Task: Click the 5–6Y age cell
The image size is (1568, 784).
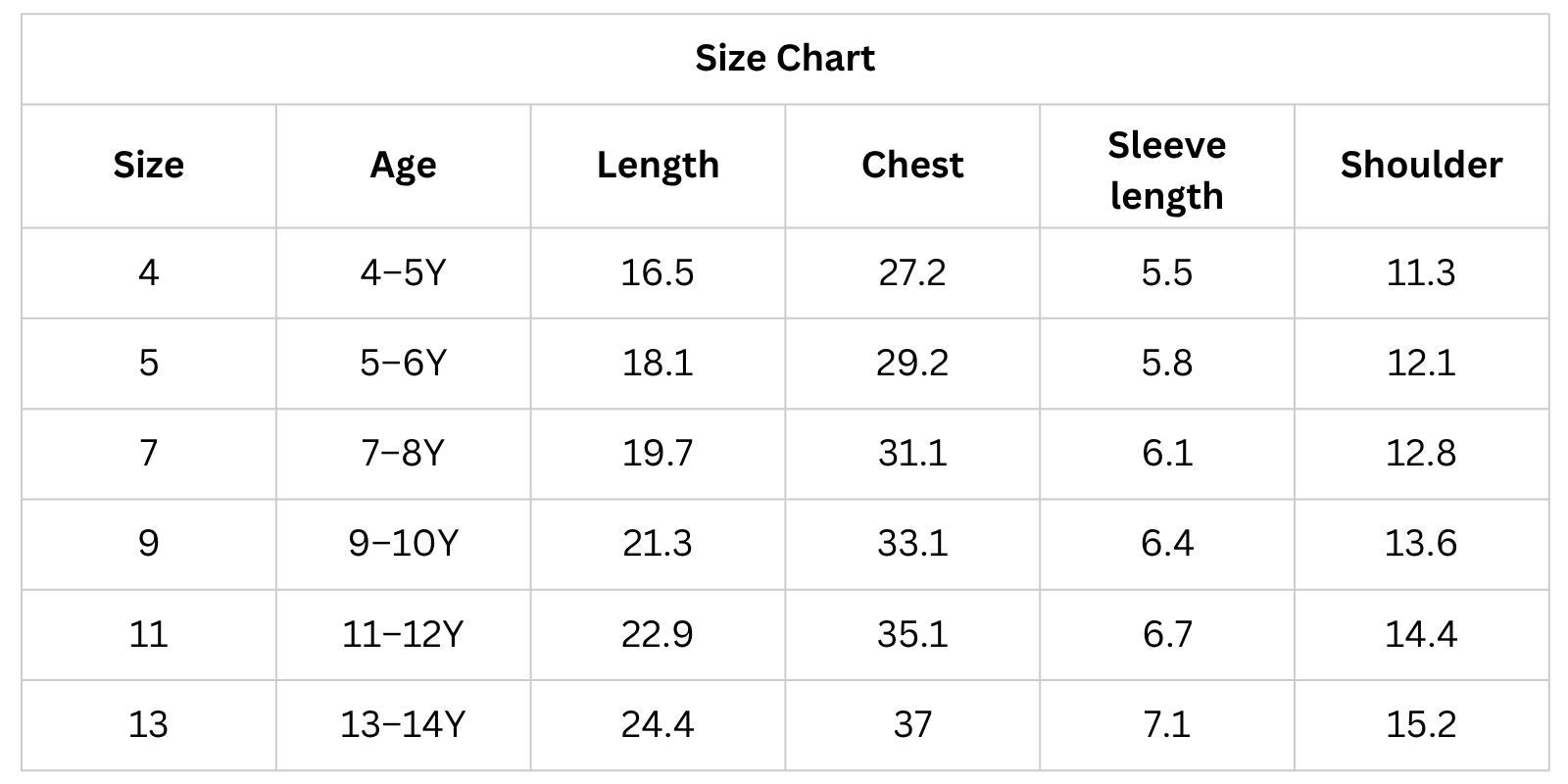Action: point(403,363)
